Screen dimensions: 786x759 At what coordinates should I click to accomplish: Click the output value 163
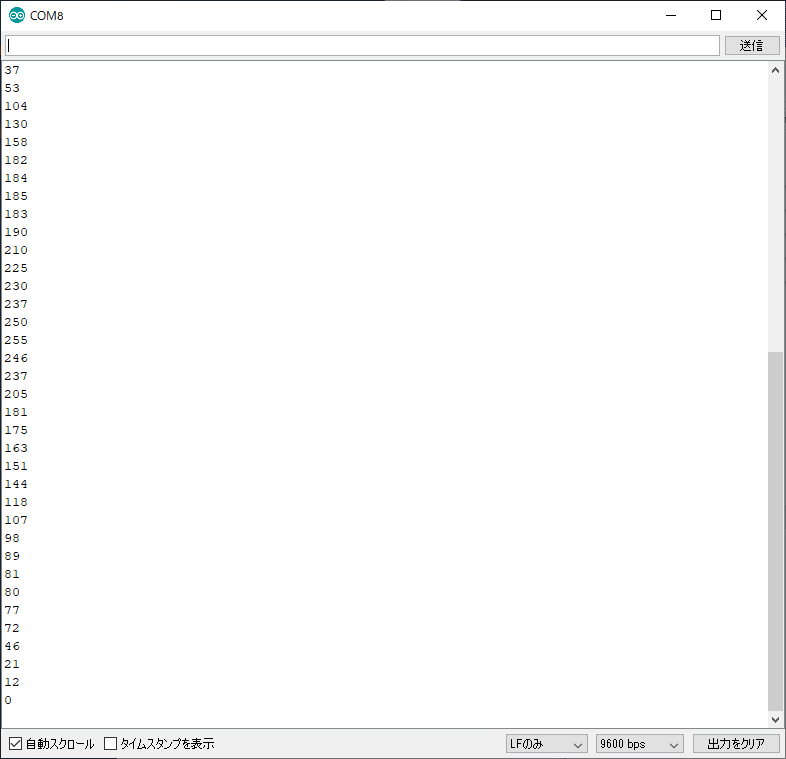point(16,448)
